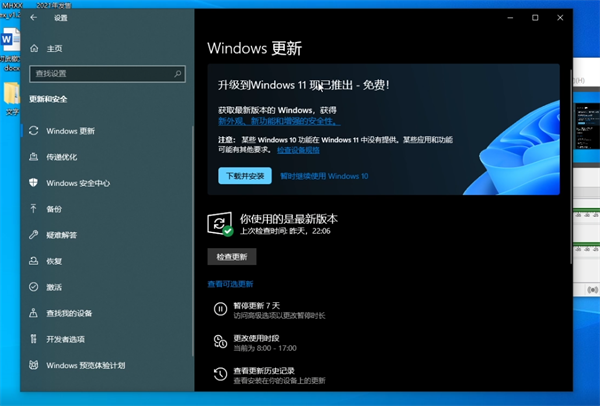This screenshot has width=600, height=406.
Task: Open 疑难解答 wrench icon
Action: (x=34, y=235)
